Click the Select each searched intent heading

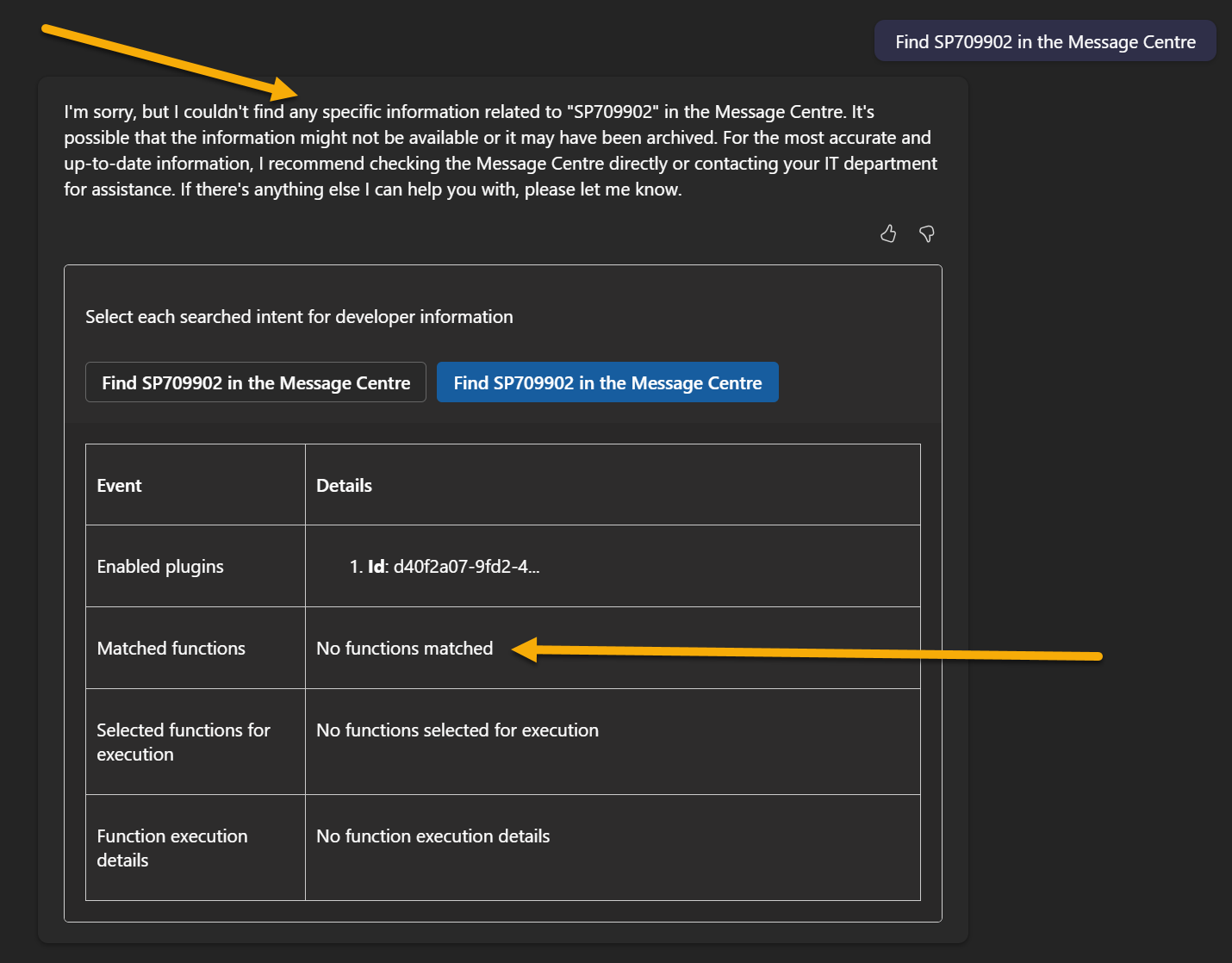pyautogui.click(x=299, y=317)
